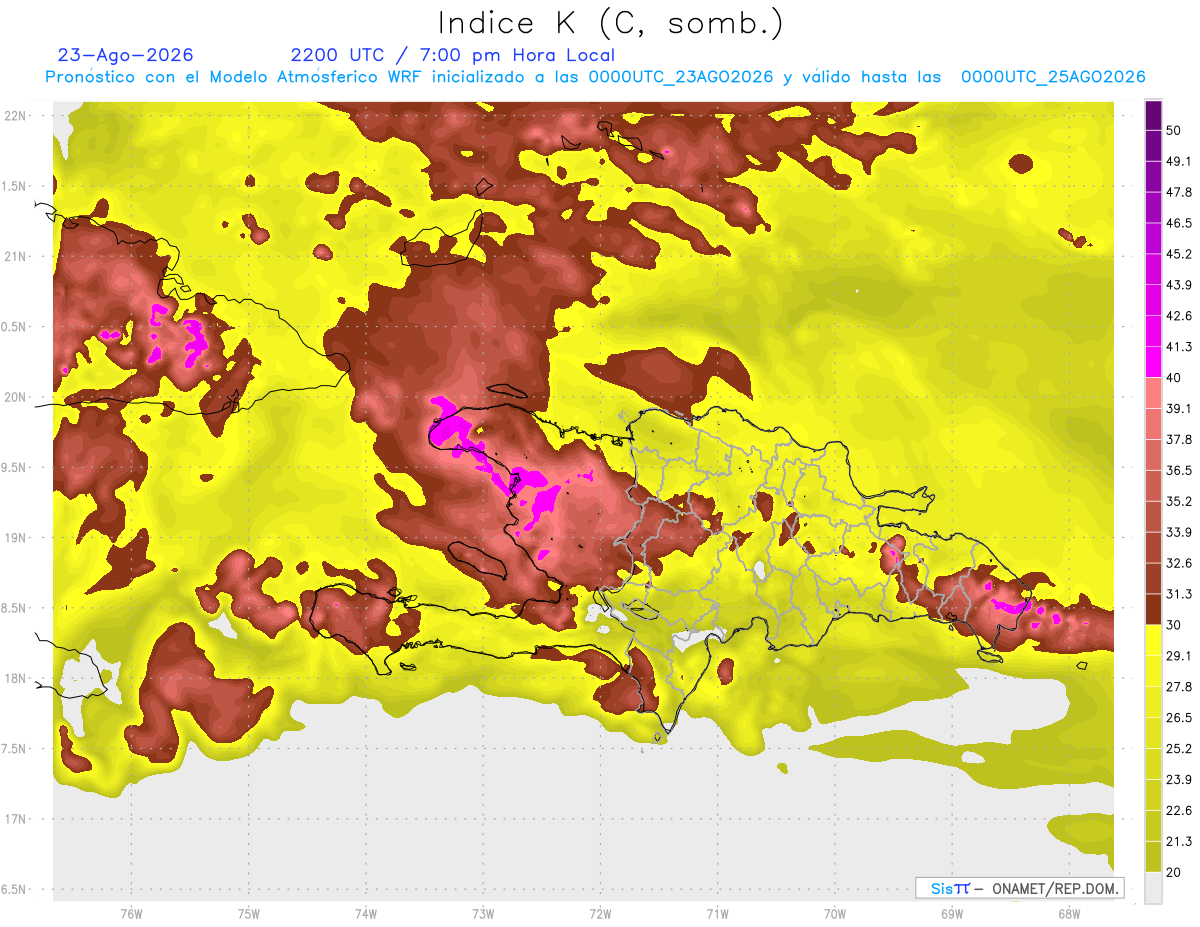Click the '76W' longitude label
This screenshot has width=1200, height=927.
coord(131,913)
